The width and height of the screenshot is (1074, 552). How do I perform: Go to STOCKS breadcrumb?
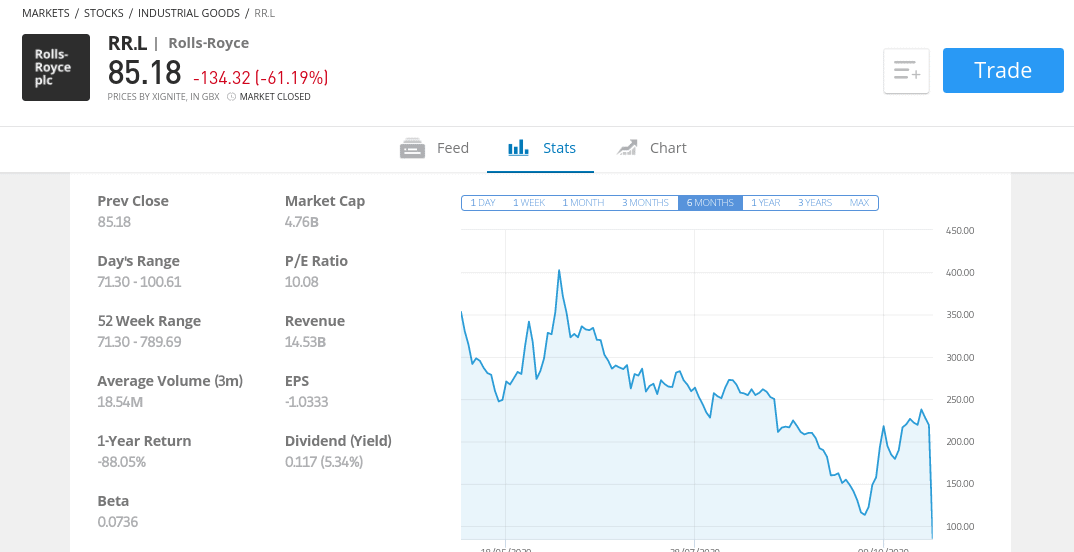click(x=103, y=13)
